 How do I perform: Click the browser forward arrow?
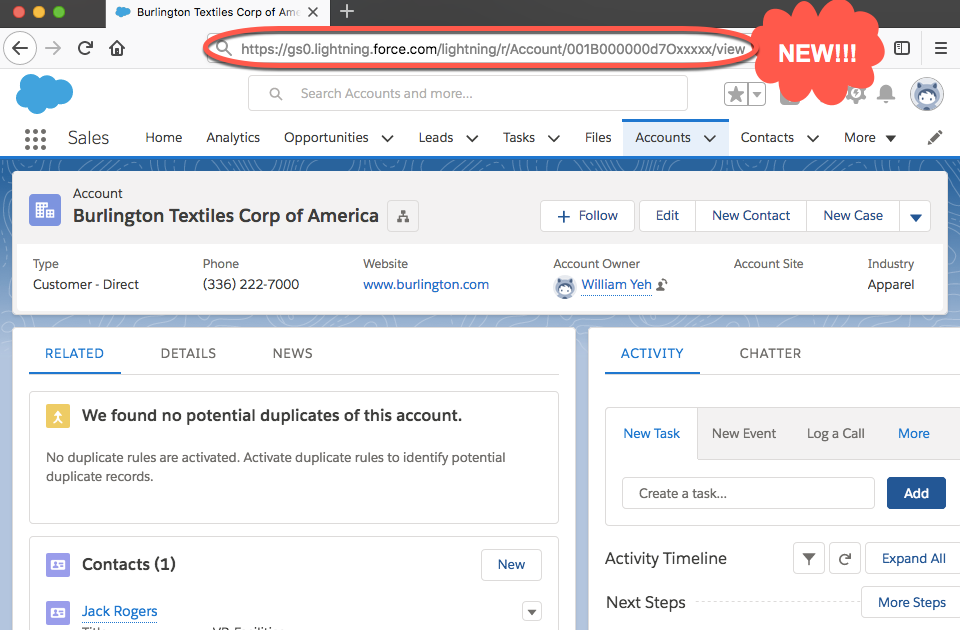(53, 48)
